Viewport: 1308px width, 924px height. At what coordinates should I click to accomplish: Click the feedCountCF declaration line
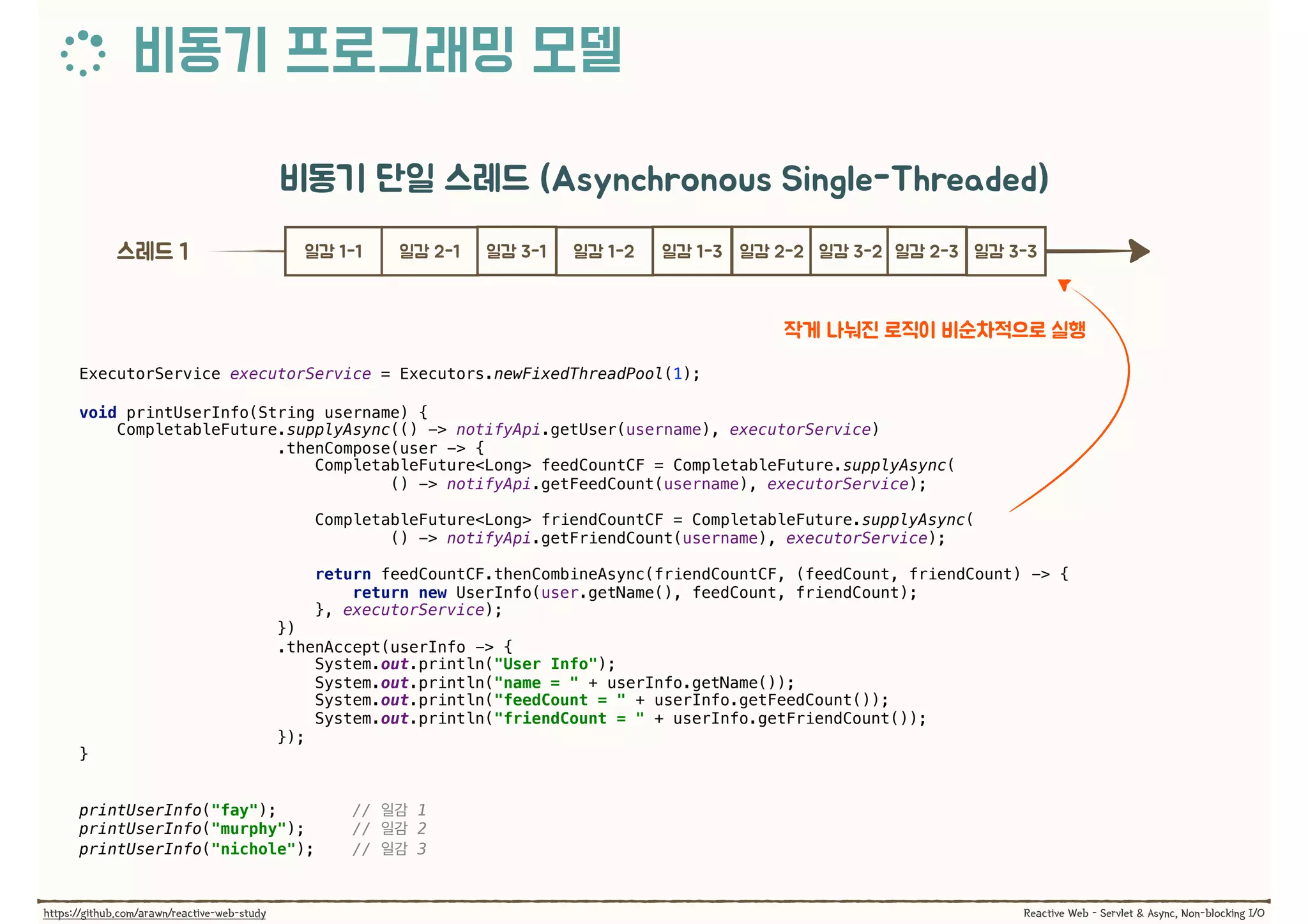[635, 466]
